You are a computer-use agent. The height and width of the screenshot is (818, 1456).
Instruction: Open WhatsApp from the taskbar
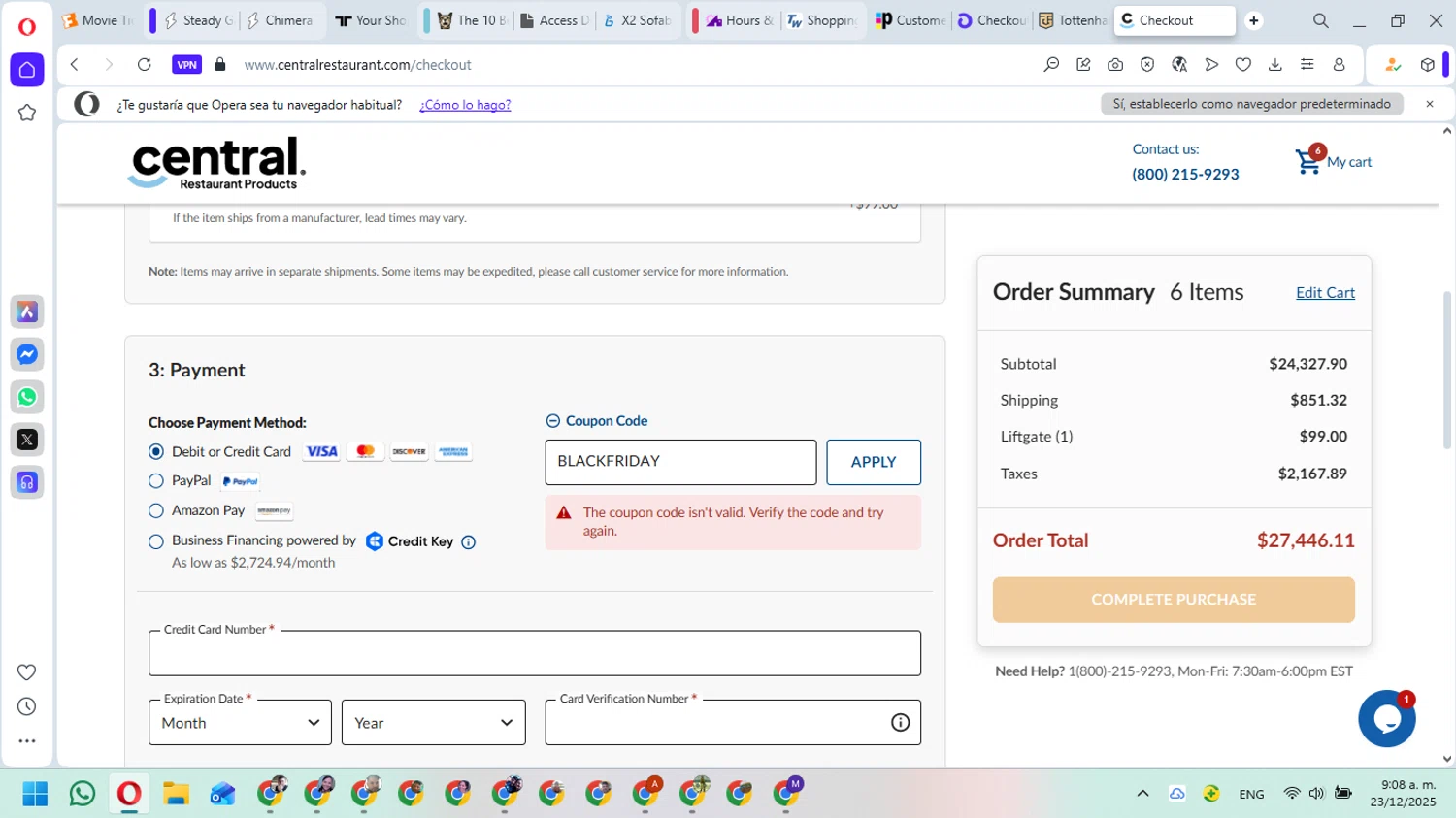click(83, 794)
